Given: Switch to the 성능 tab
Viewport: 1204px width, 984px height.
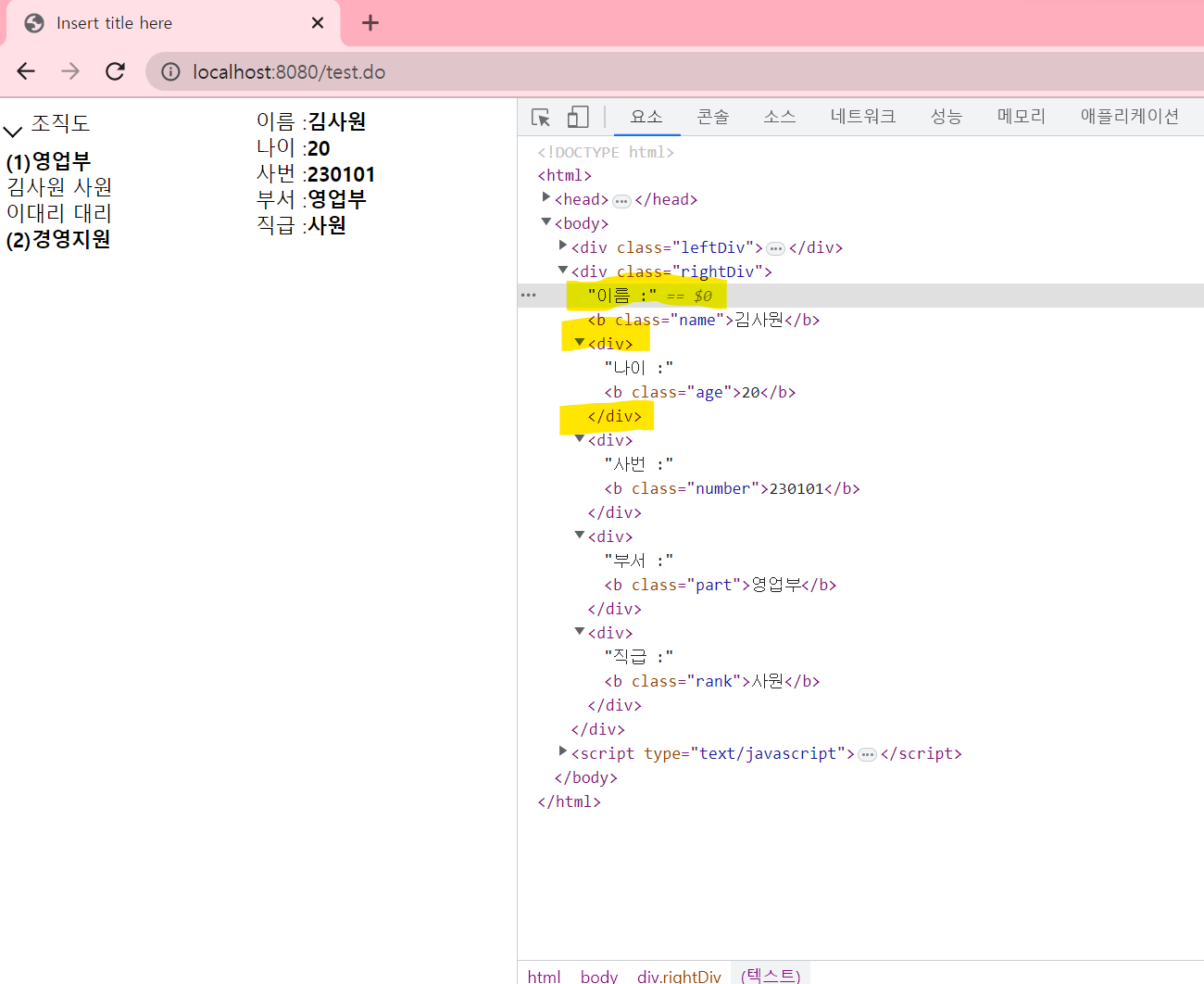Looking at the screenshot, I should [947, 117].
